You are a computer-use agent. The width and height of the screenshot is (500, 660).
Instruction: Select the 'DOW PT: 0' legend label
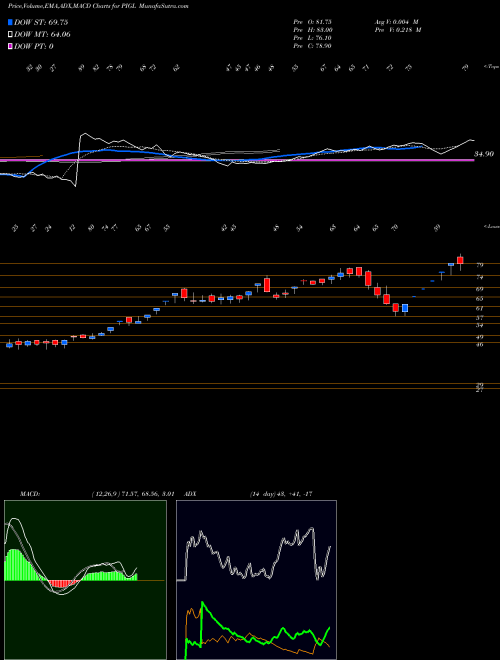[x=34, y=46]
